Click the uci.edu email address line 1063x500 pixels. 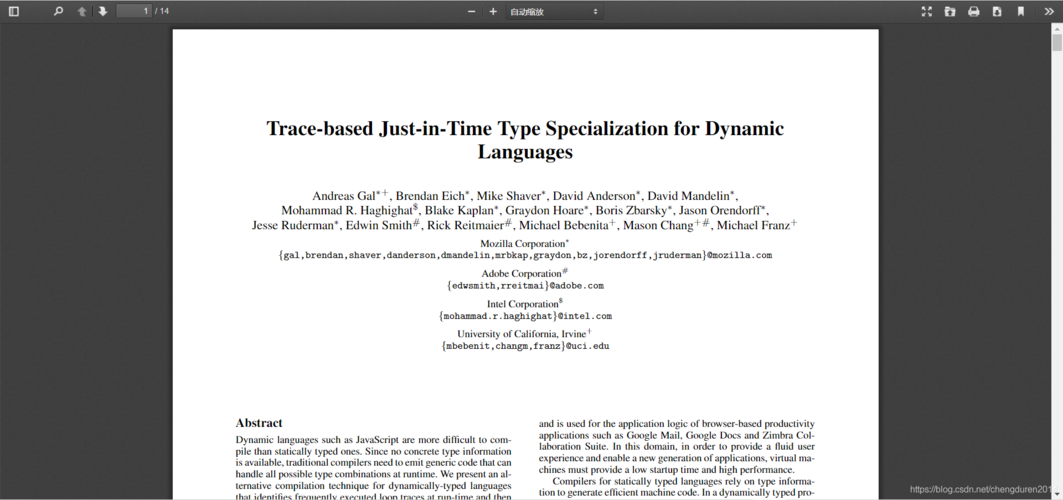point(525,347)
